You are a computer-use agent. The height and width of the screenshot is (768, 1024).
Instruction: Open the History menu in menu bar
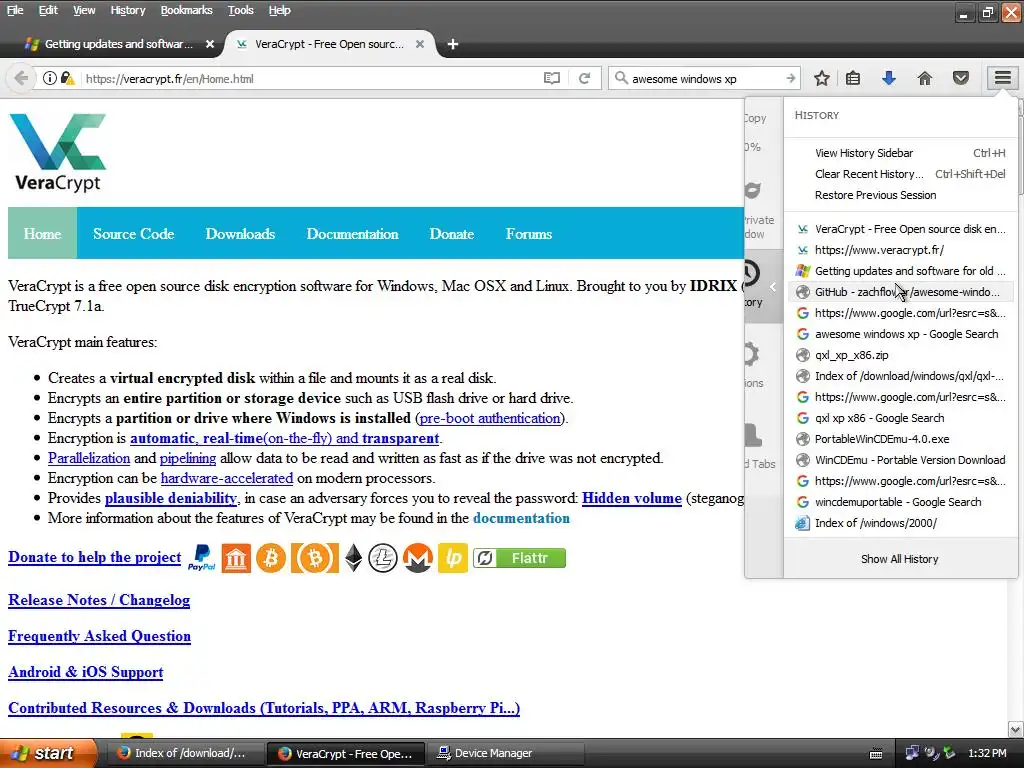click(x=127, y=10)
